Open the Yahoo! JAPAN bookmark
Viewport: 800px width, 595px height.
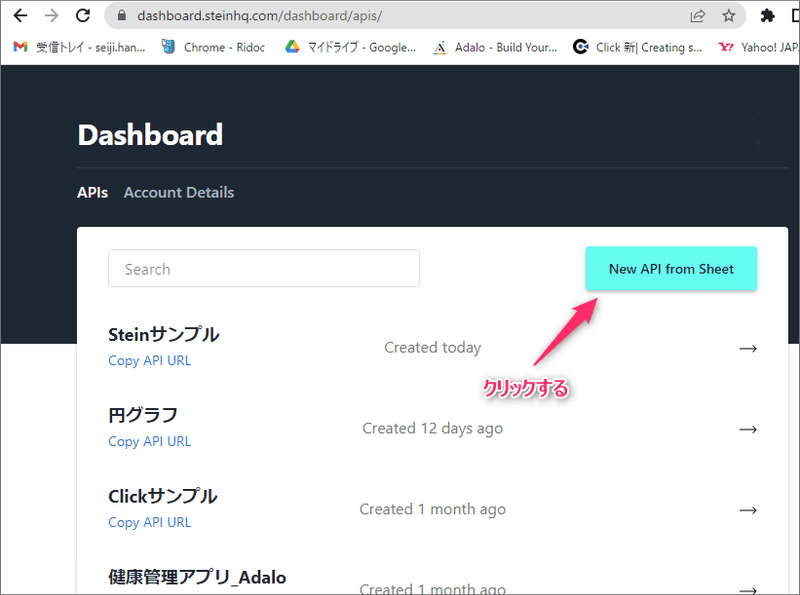click(x=758, y=47)
